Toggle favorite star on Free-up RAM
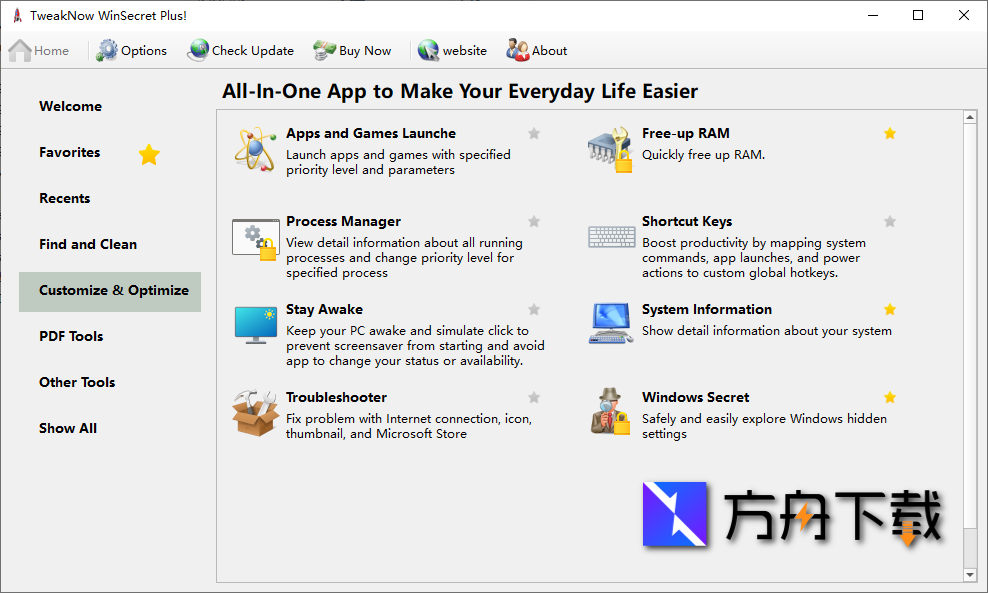The height and width of the screenshot is (593, 988). tap(890, 133)
